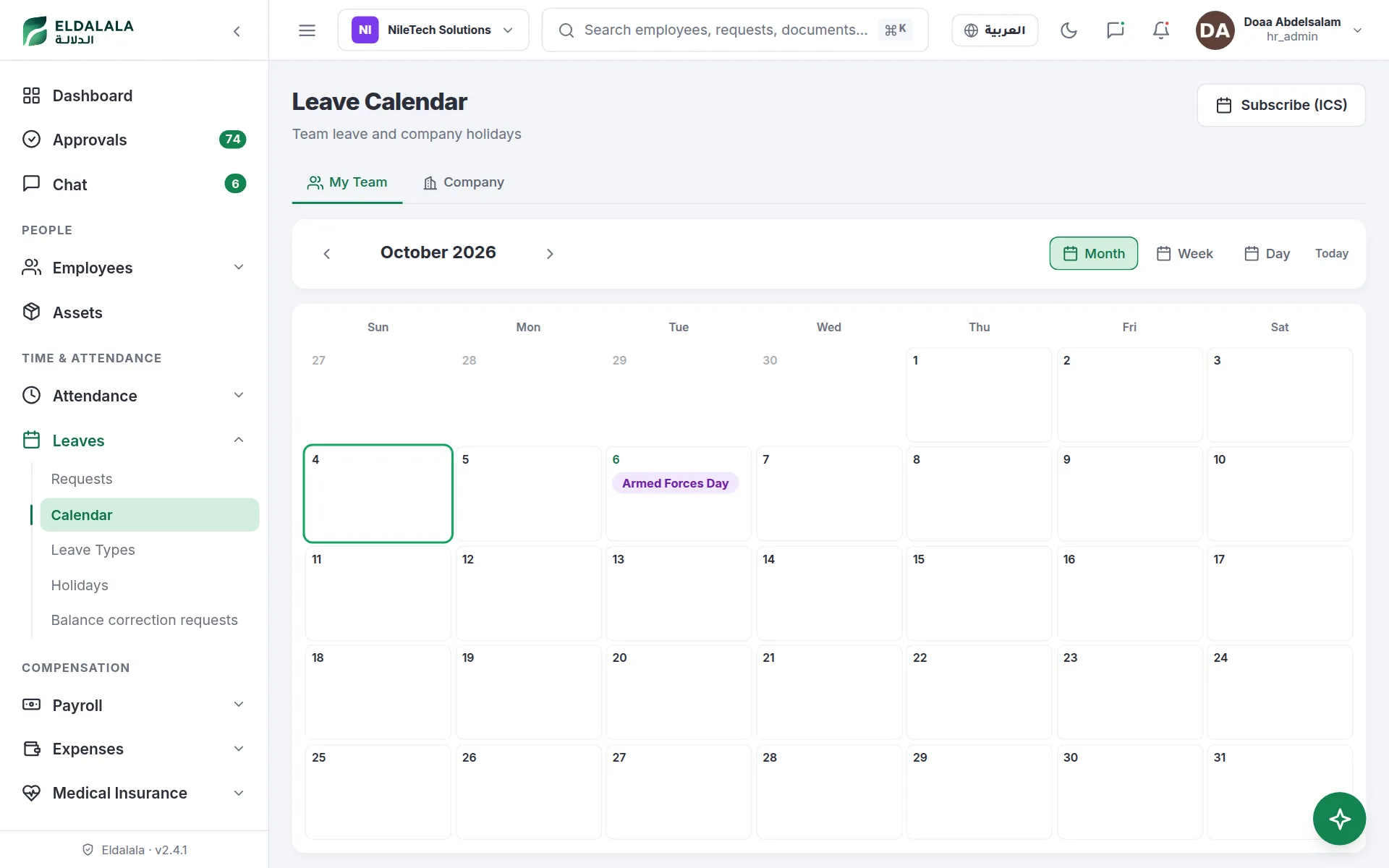Screen dimensions: 1389x868
Task: Open Chat in the sidebar
Action: (134, 184)
